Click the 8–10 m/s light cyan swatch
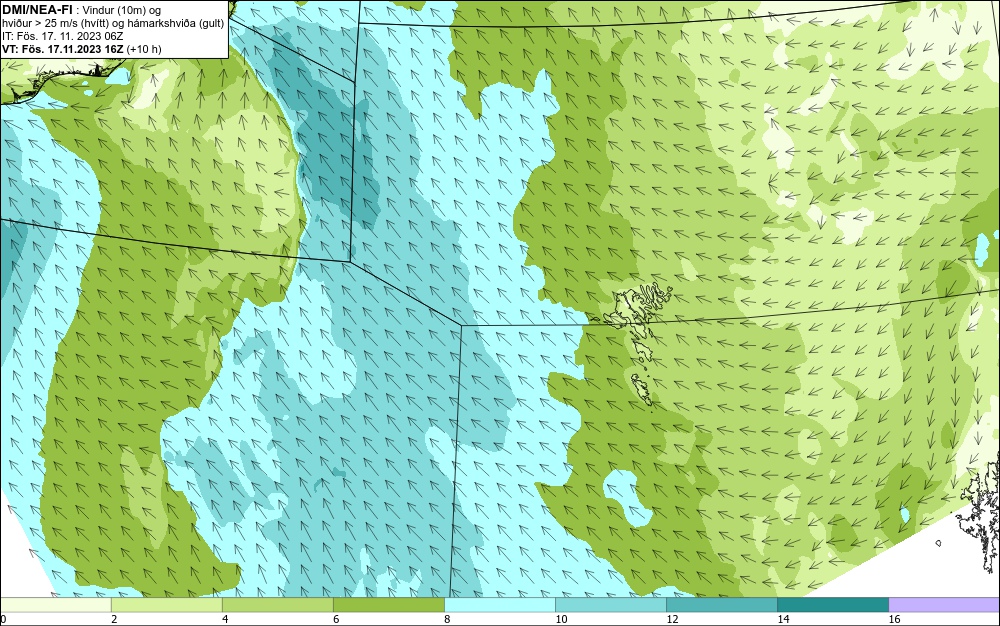 point(499,605)
